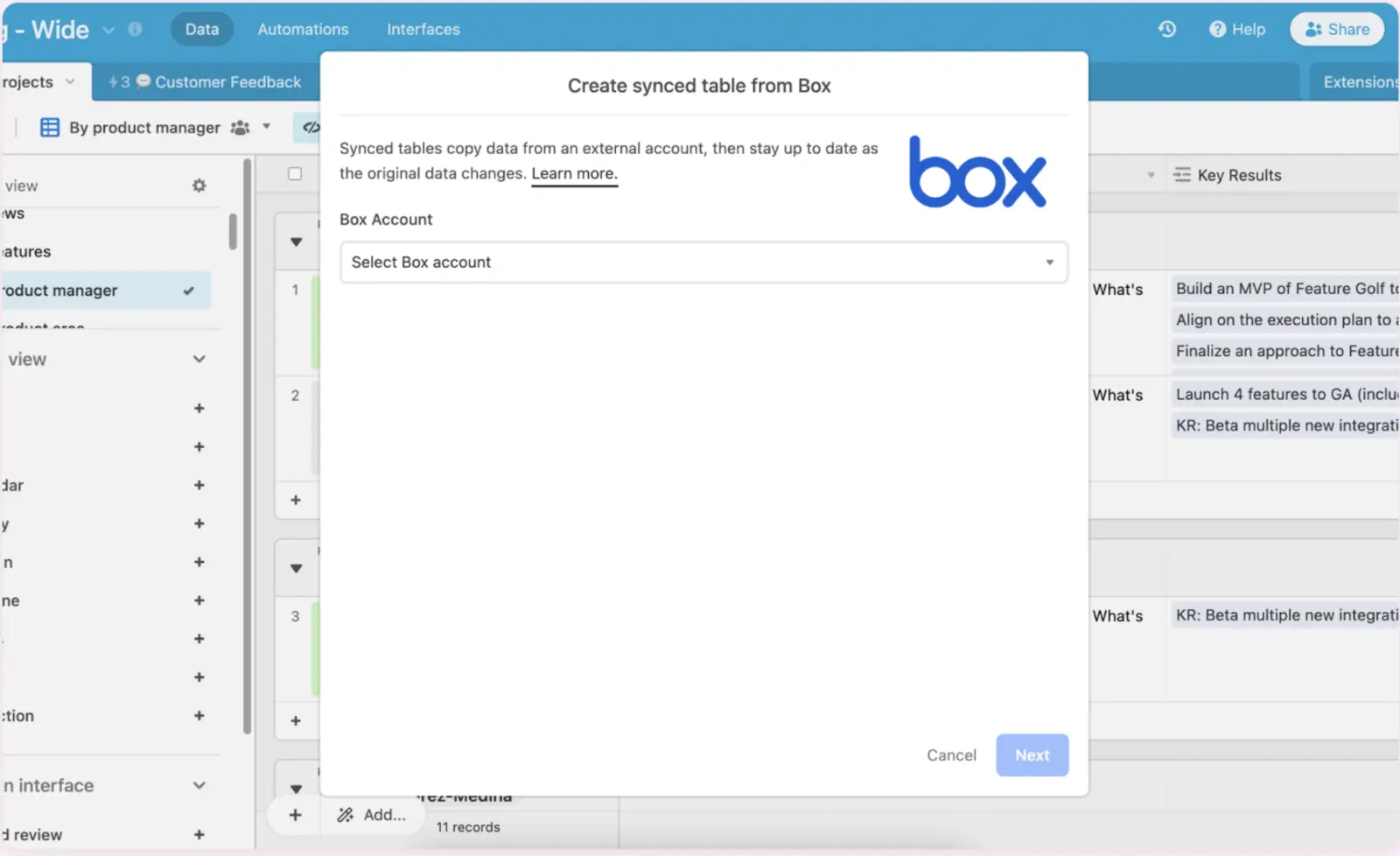The image size is (1400, 856).
Task: Click the views sidebar scrollbar handle
Action: [233, 231]
